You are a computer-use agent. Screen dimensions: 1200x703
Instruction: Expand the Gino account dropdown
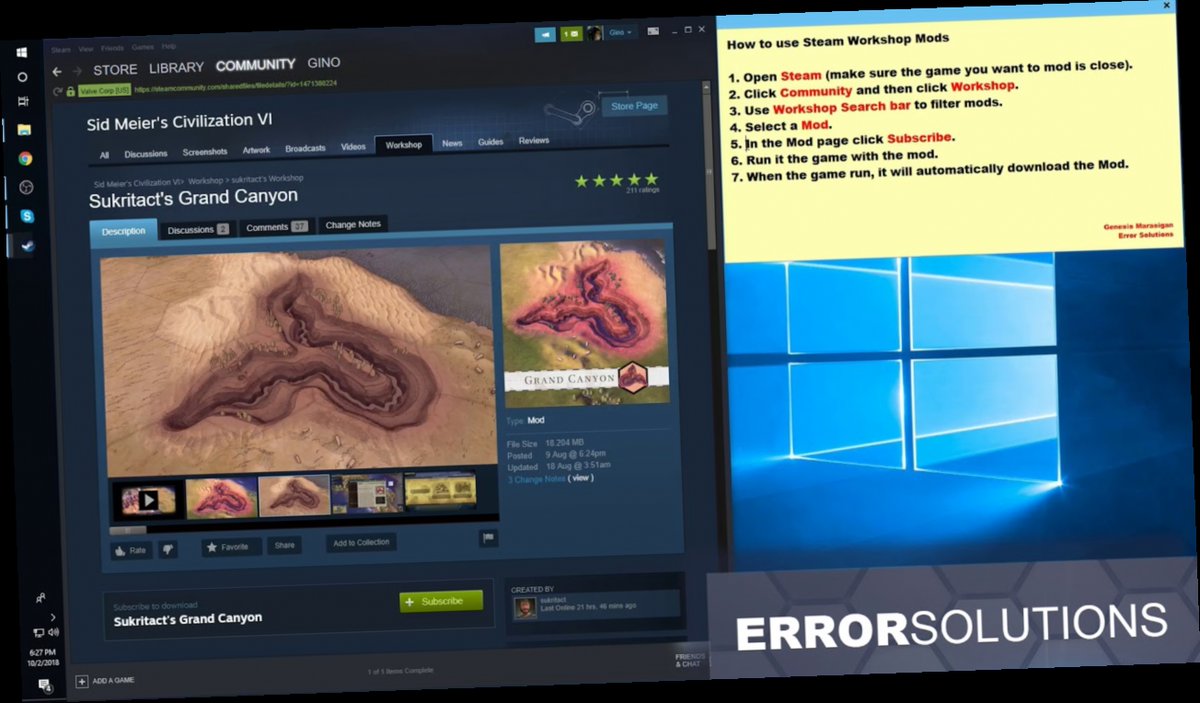coord(621,32)
